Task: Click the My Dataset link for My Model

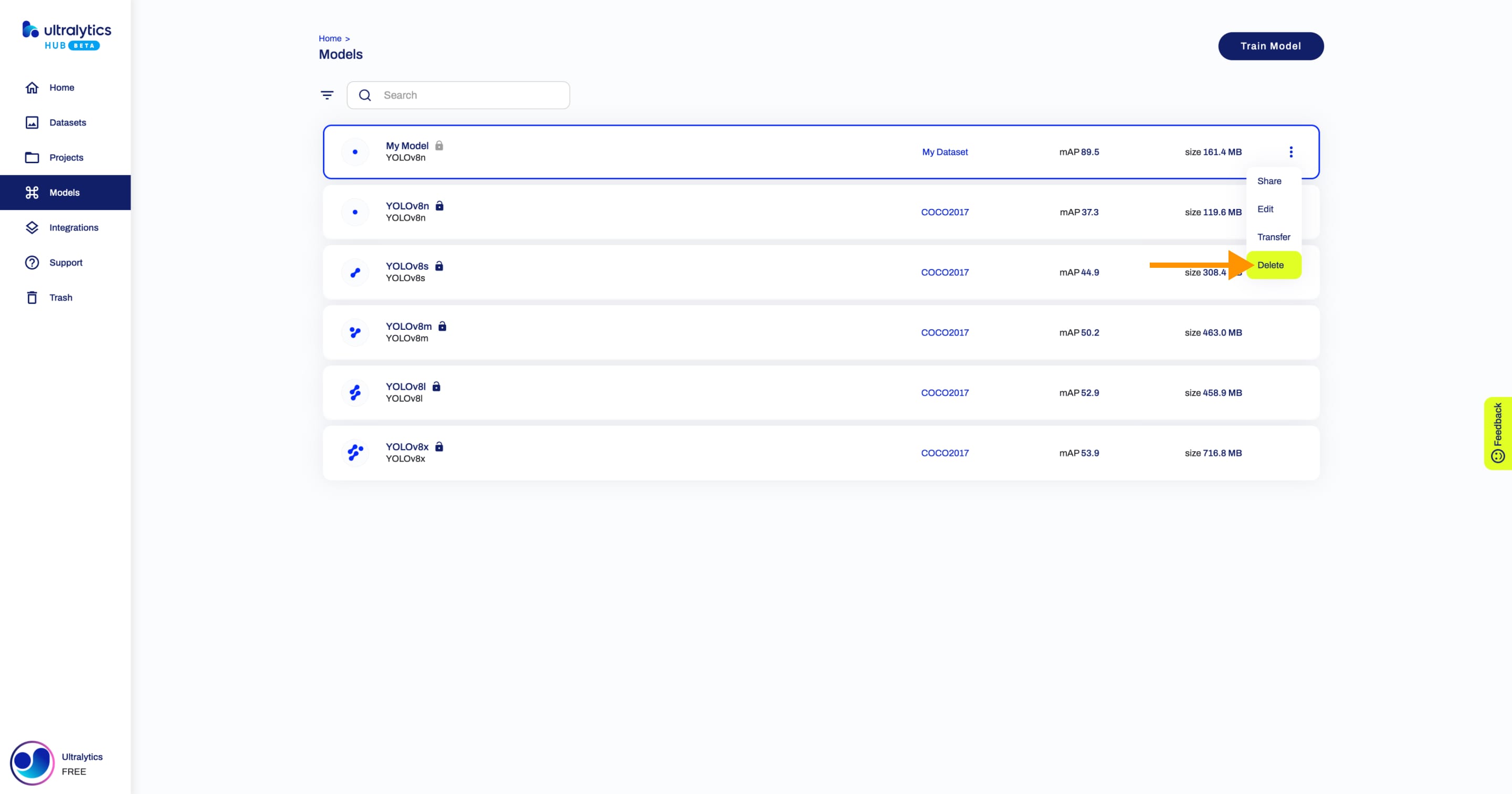Action: click(x=945, y=151)
